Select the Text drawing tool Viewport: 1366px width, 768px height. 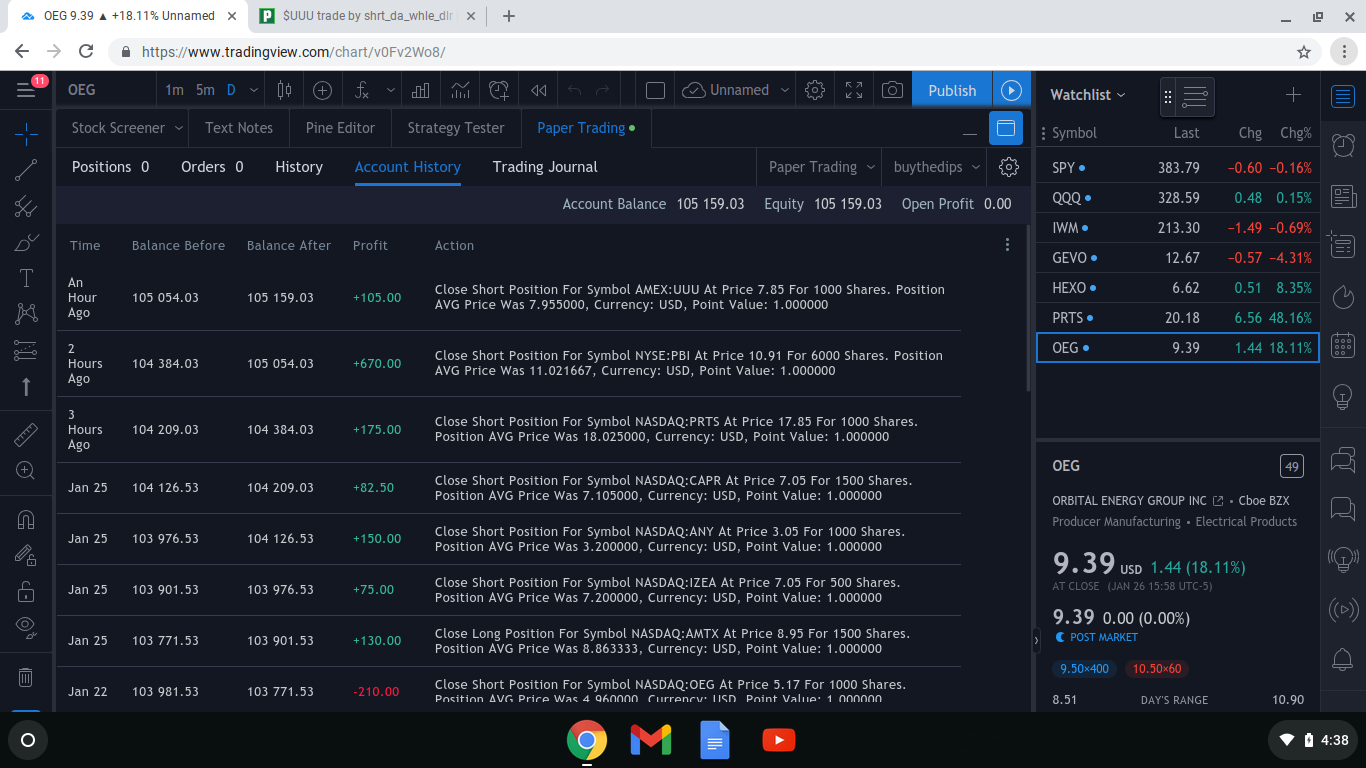coord(26,278)
